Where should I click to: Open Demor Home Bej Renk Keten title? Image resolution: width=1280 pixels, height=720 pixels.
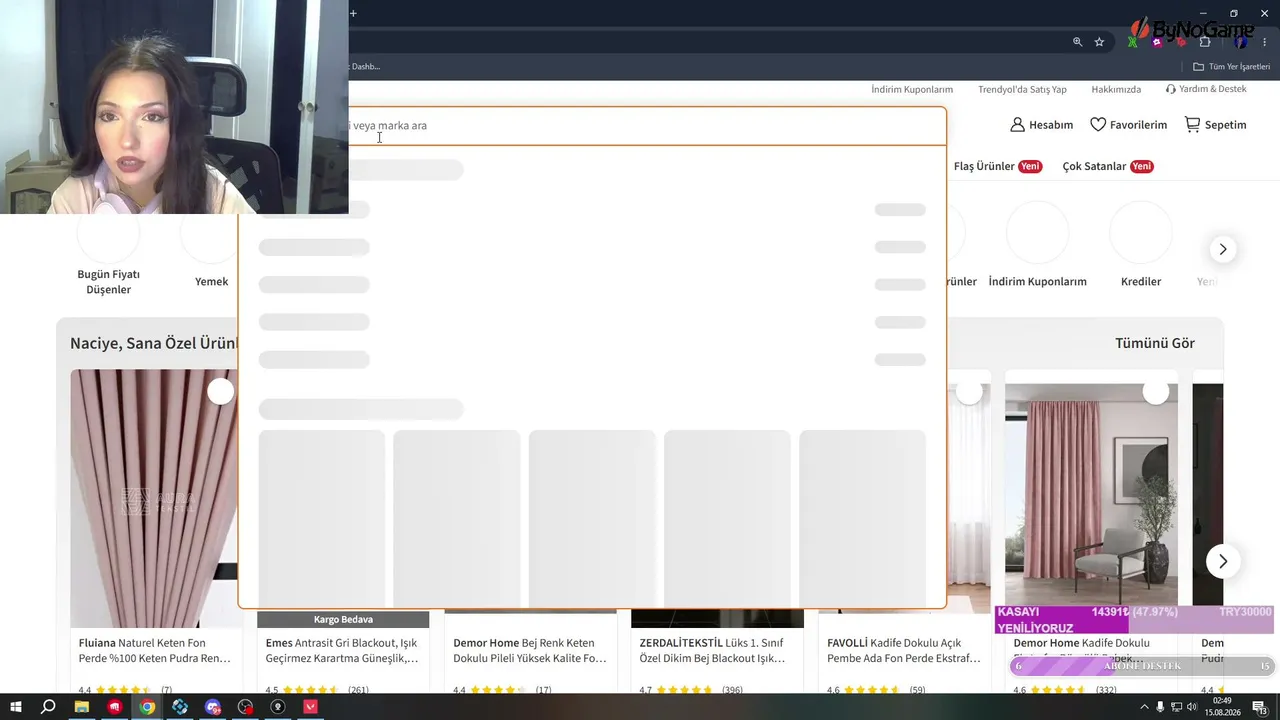[x=530, y=650]
